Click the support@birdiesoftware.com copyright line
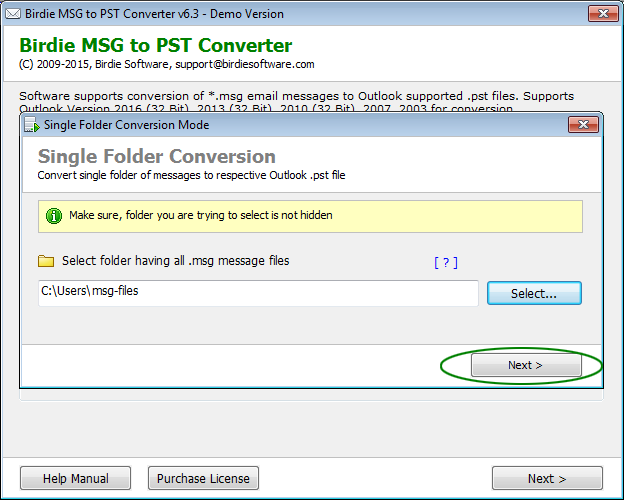This screenshot has height=500, width=624. click(167, 64)
